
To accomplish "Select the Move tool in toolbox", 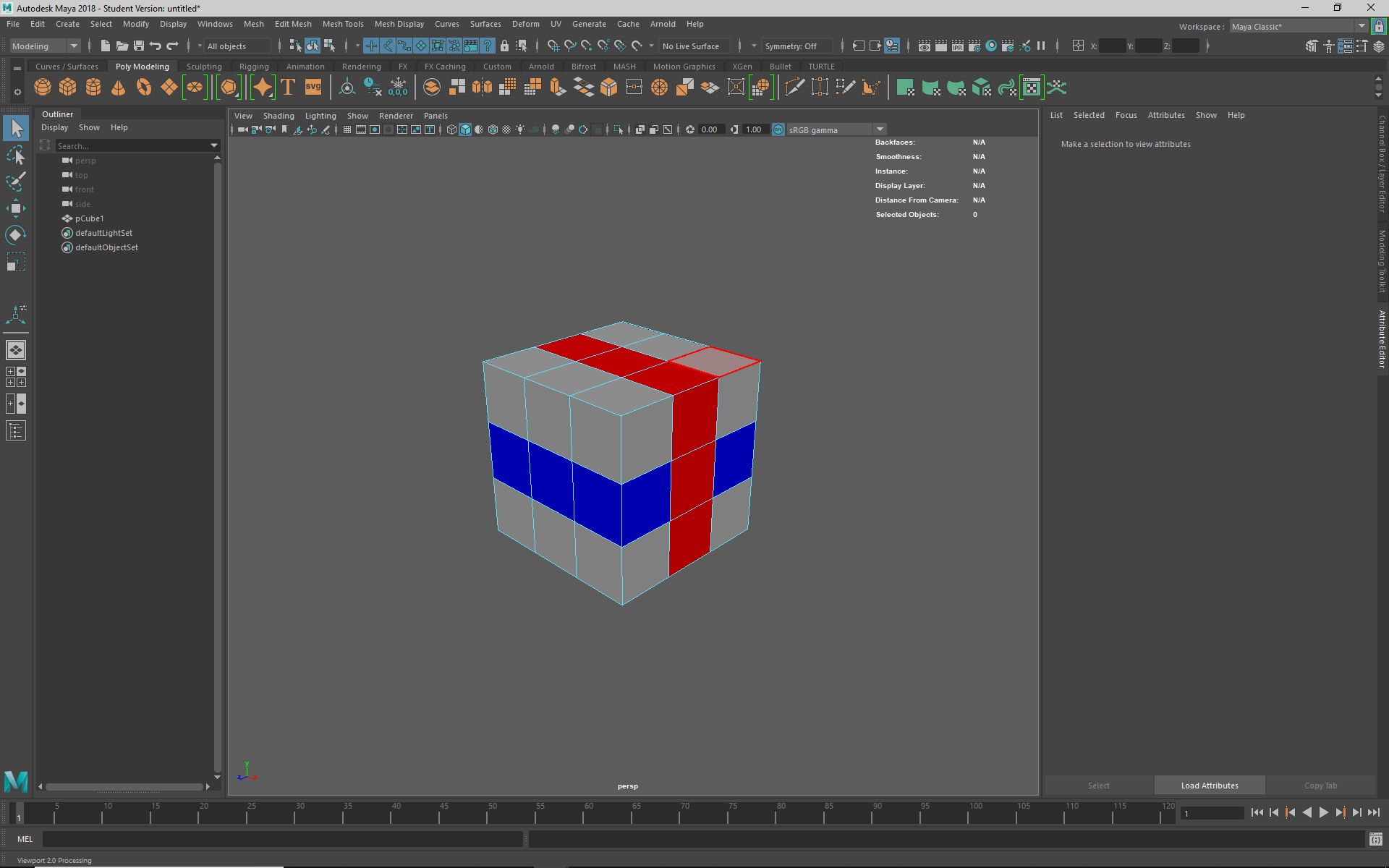I will pyautogui.click(x=15, y=208).
